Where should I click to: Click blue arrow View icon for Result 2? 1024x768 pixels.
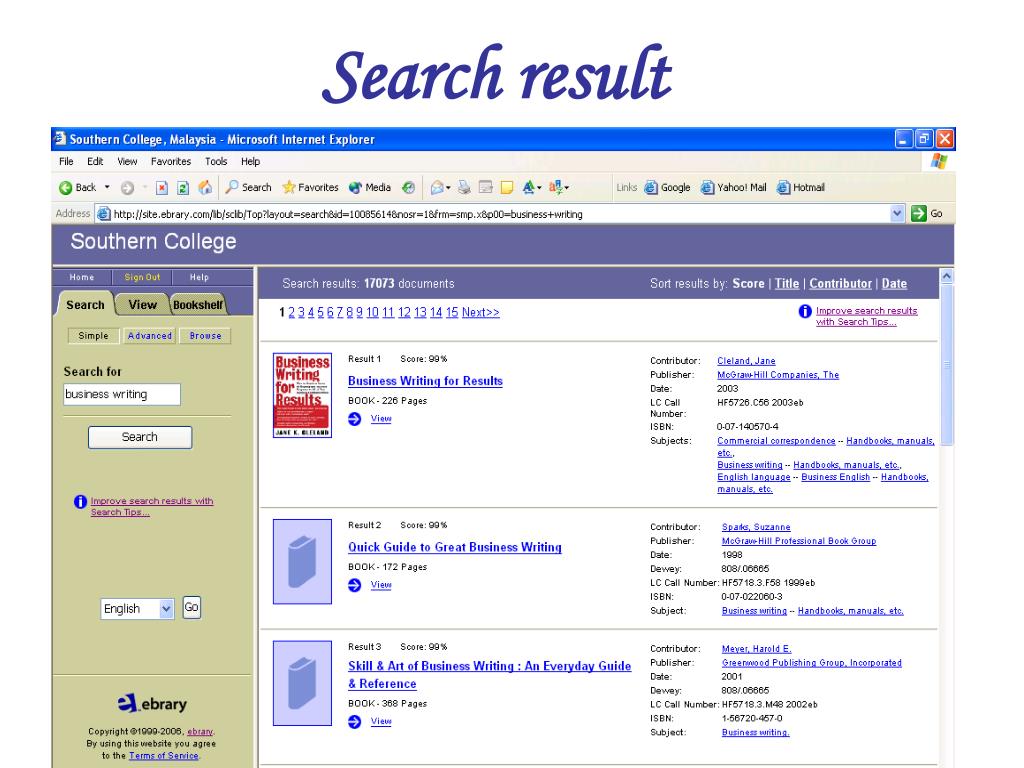click(x=355, y=585)
